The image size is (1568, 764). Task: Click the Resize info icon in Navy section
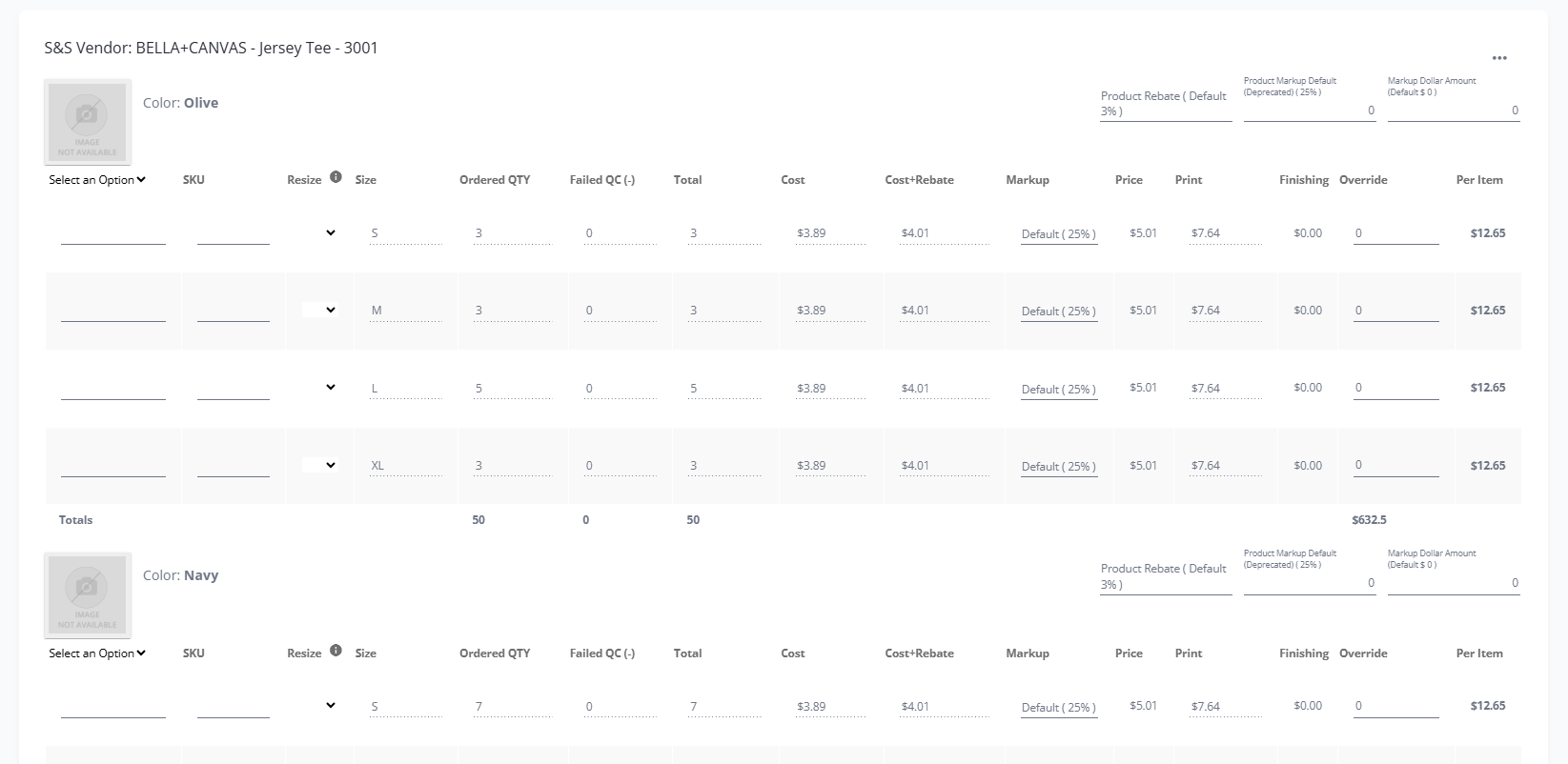(x=336, y=651)
